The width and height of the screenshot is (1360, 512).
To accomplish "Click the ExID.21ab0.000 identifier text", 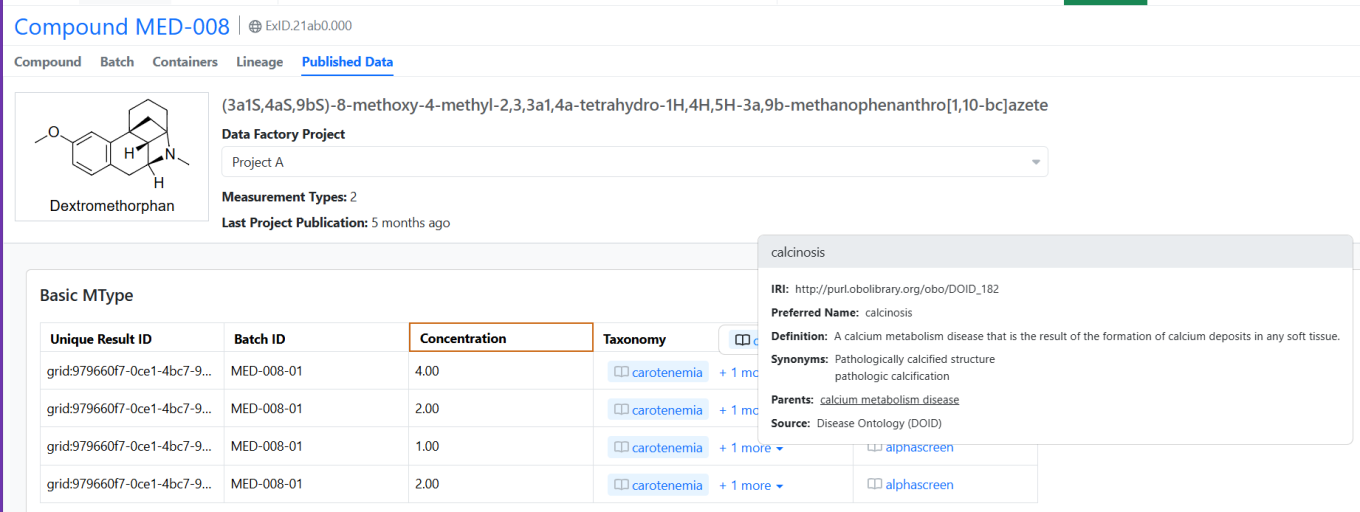I will (308, 26).
